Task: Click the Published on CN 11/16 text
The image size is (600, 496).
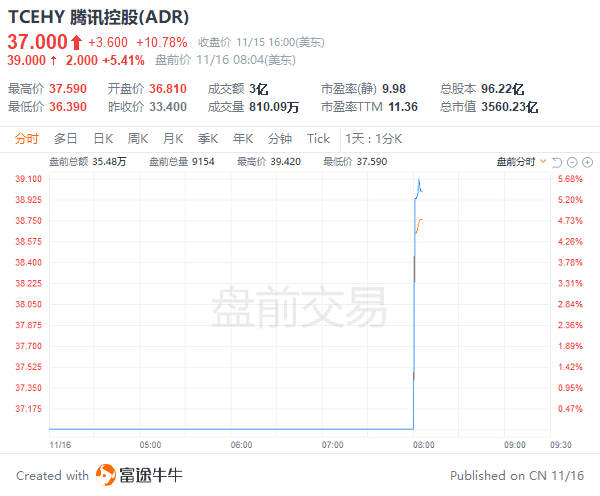Action: tap(517, 476)
